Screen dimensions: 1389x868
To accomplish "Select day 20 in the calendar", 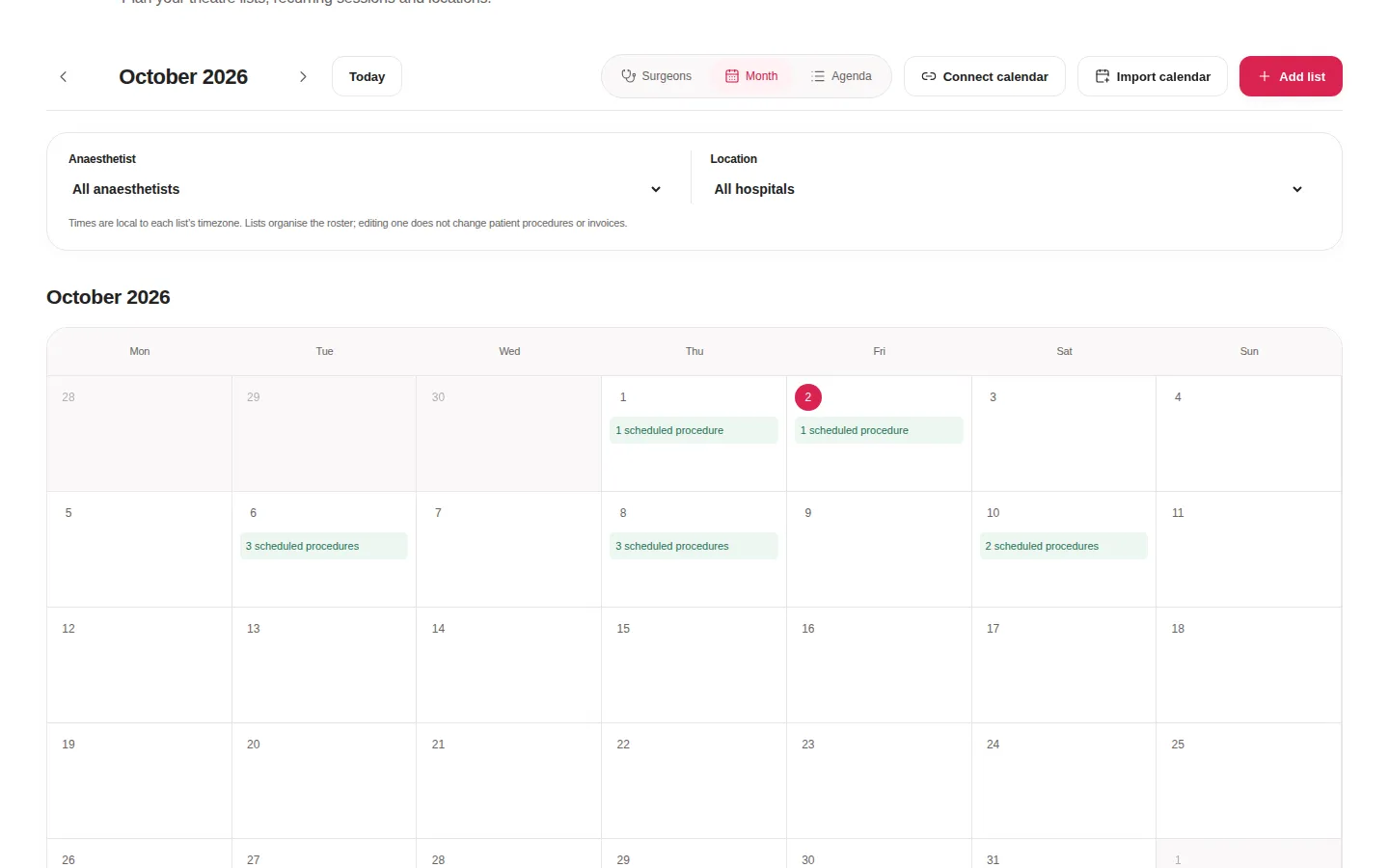I will 254,745.
